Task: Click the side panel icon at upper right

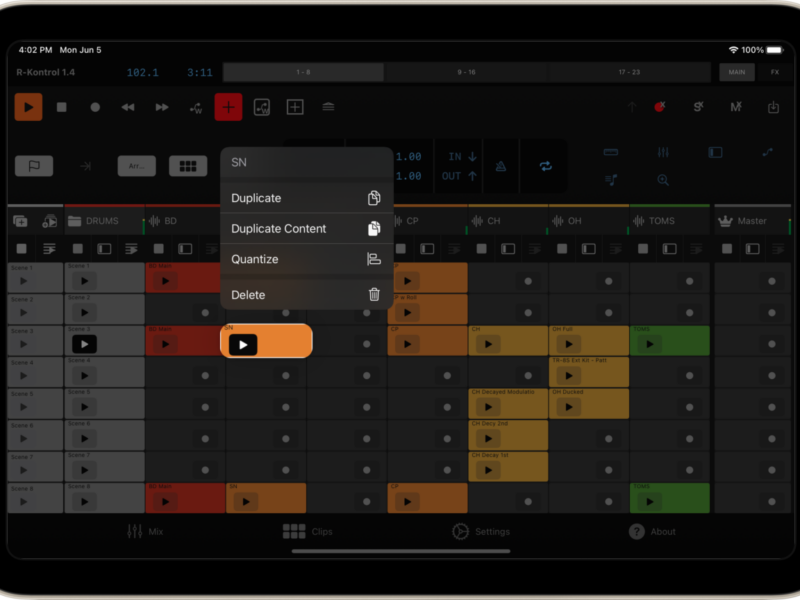Action: point(715,152)
